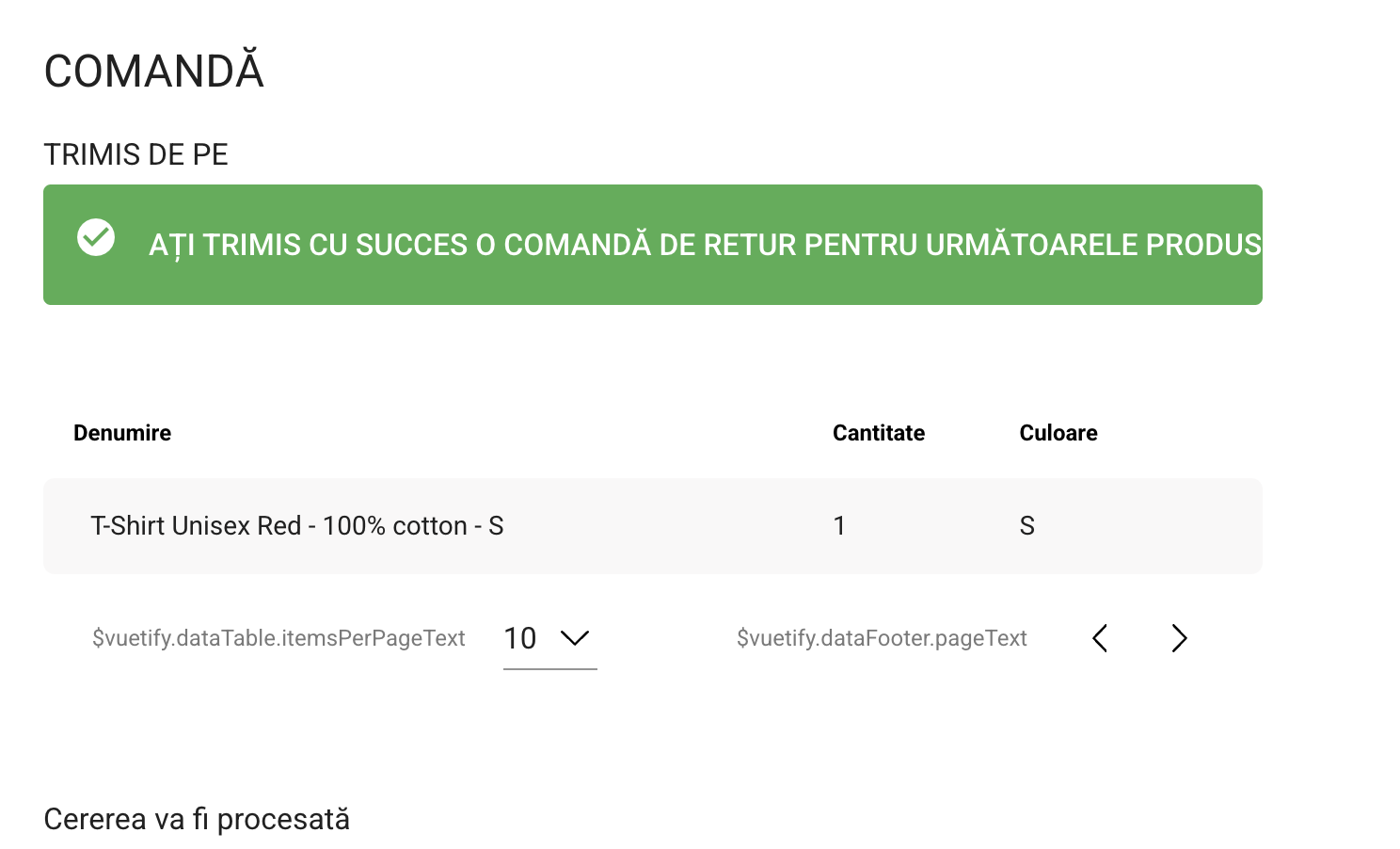Click the COMANDĂ page heading
The height and width of the screenshot is (849, 1400).
click(153, 72)
